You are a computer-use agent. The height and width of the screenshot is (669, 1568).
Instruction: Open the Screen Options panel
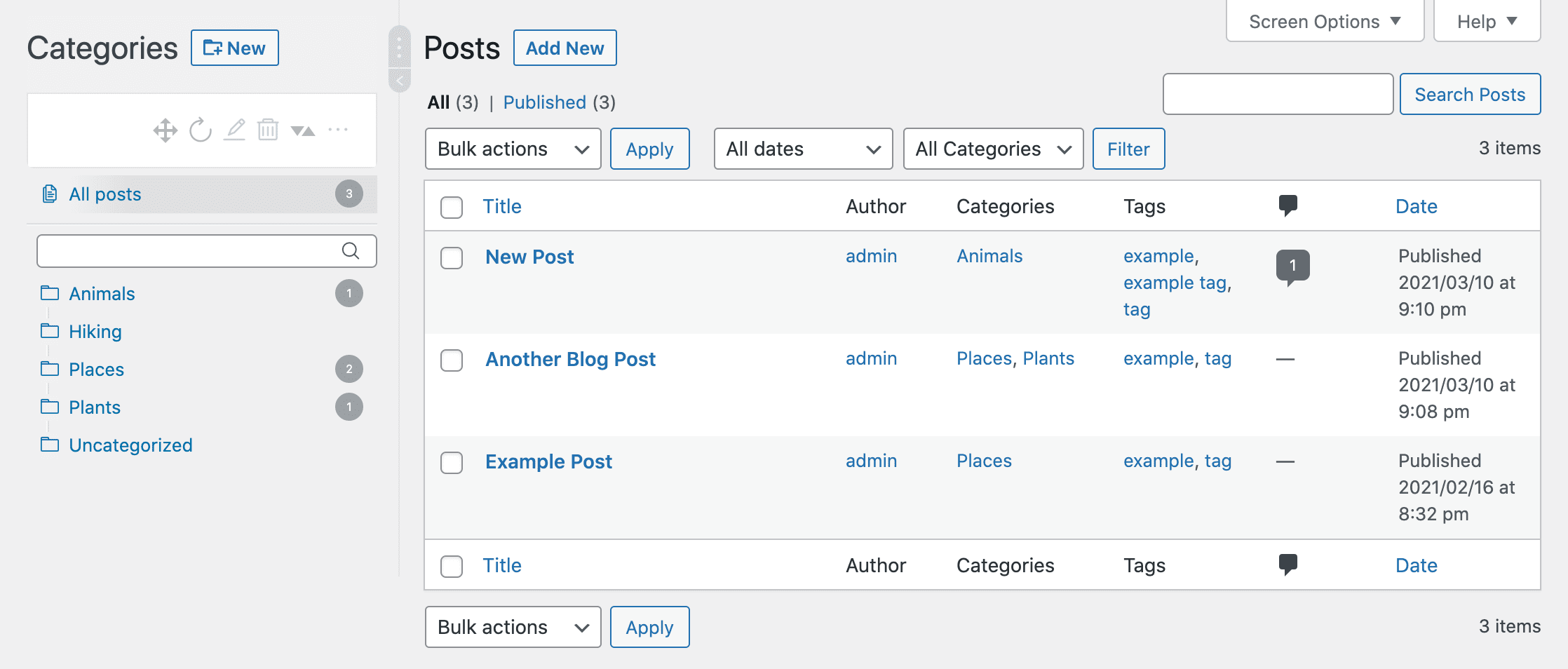tap(1324, 20)
